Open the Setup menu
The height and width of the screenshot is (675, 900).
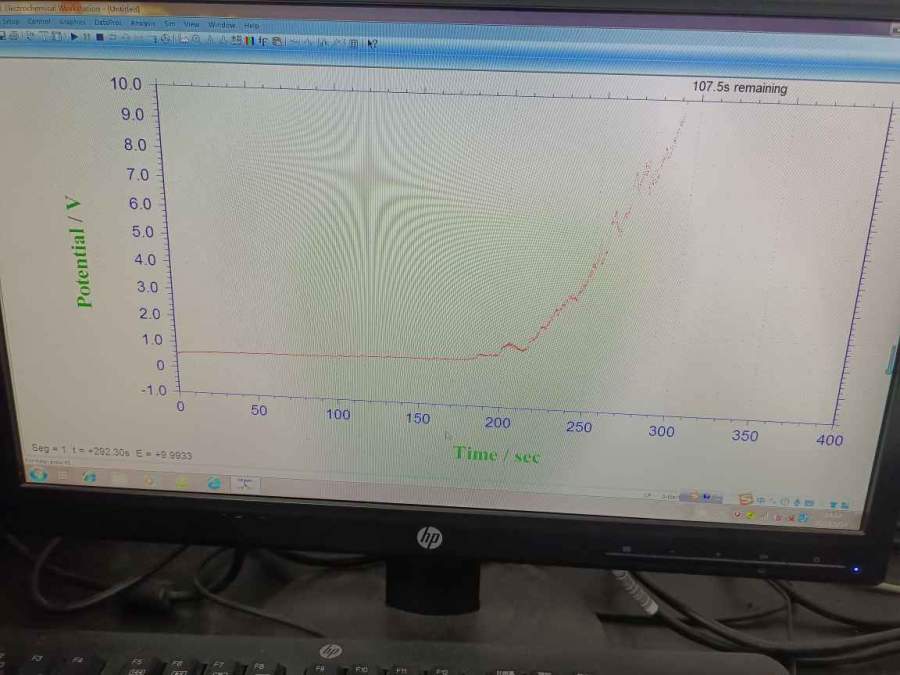pos(11,21)
